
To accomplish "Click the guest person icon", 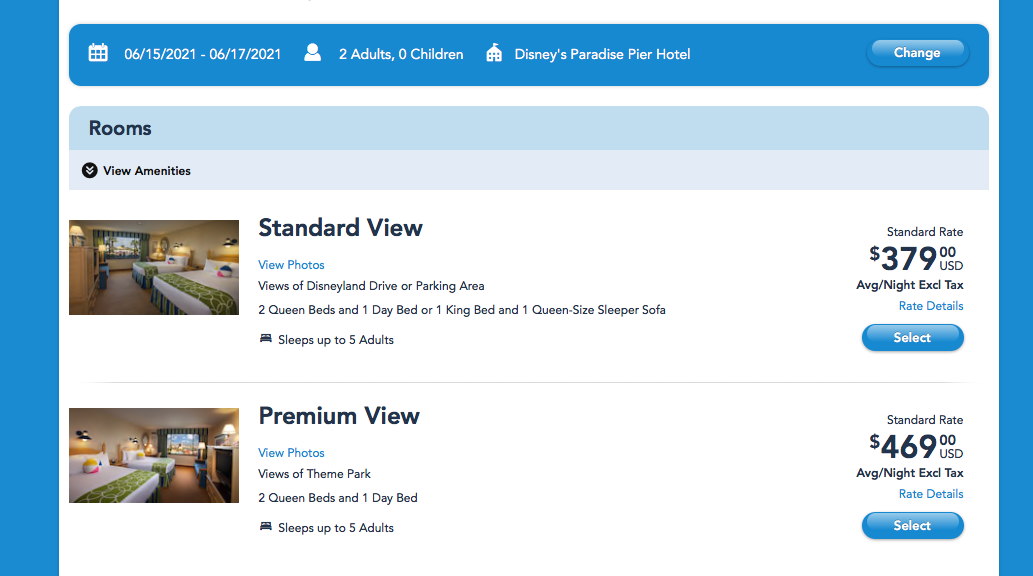I will click(x=313, y=53).
